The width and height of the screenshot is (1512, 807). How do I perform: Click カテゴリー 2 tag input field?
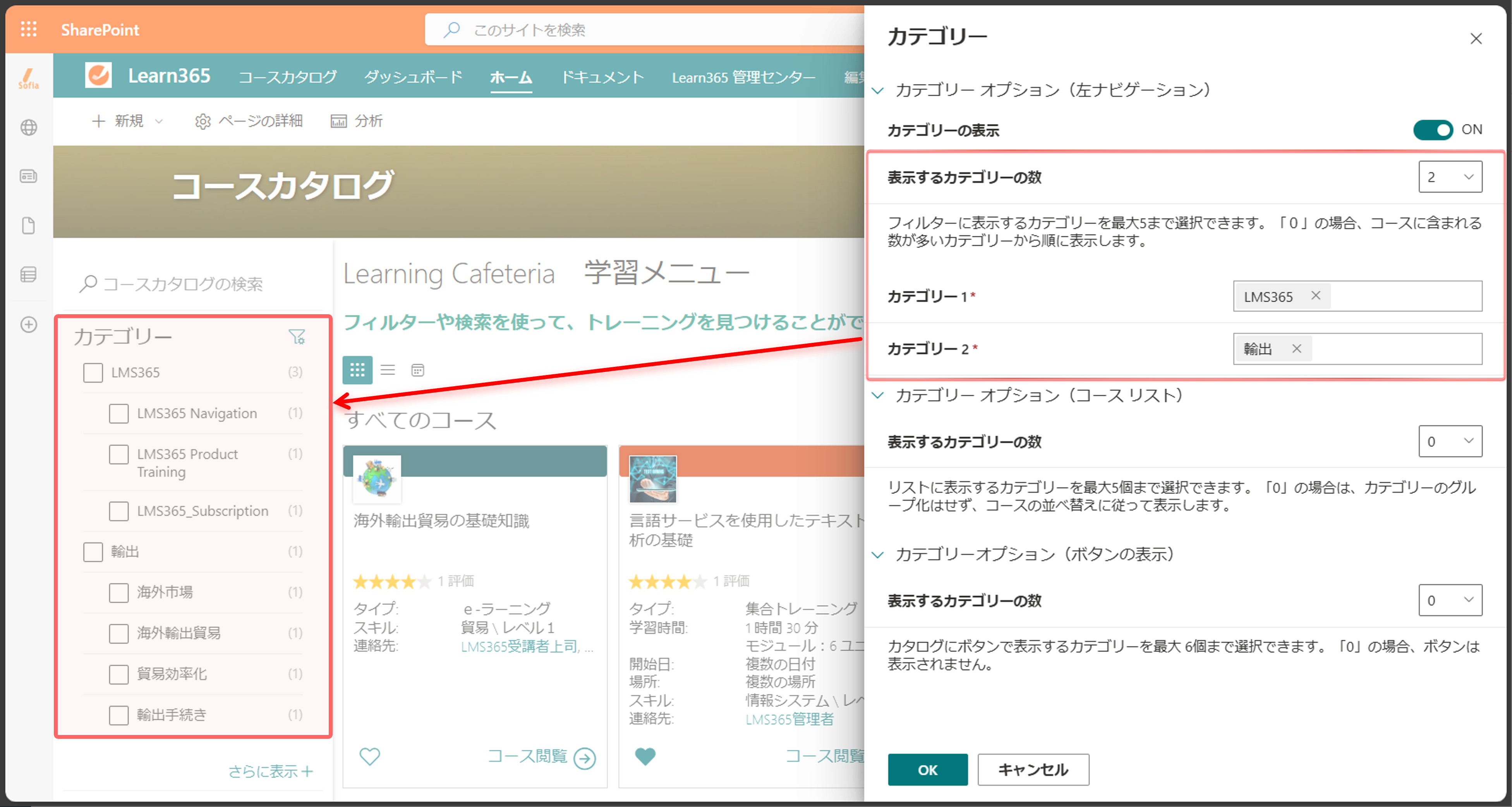[1358, 349]
